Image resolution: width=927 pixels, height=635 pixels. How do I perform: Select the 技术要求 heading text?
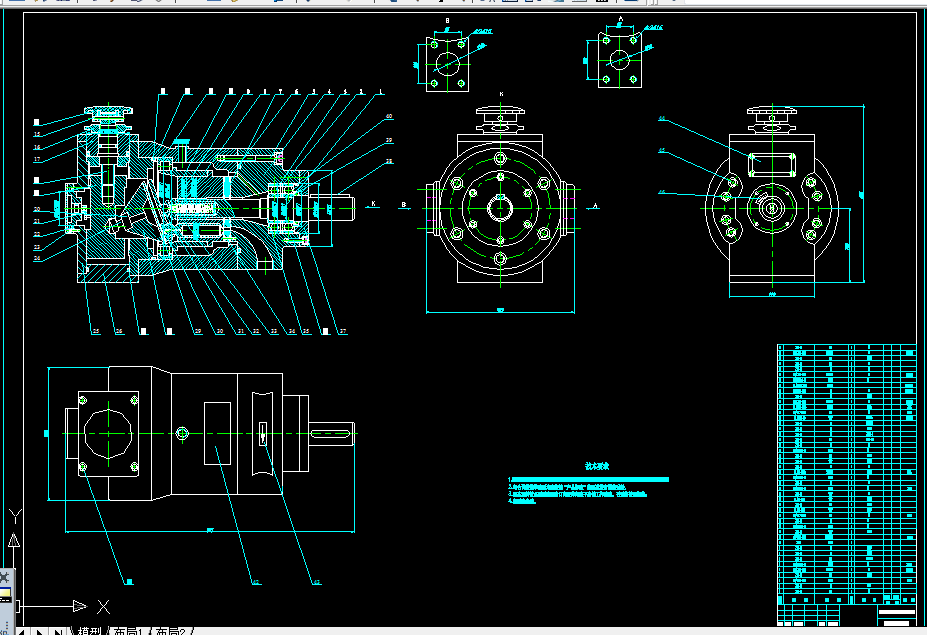(597, 466)
